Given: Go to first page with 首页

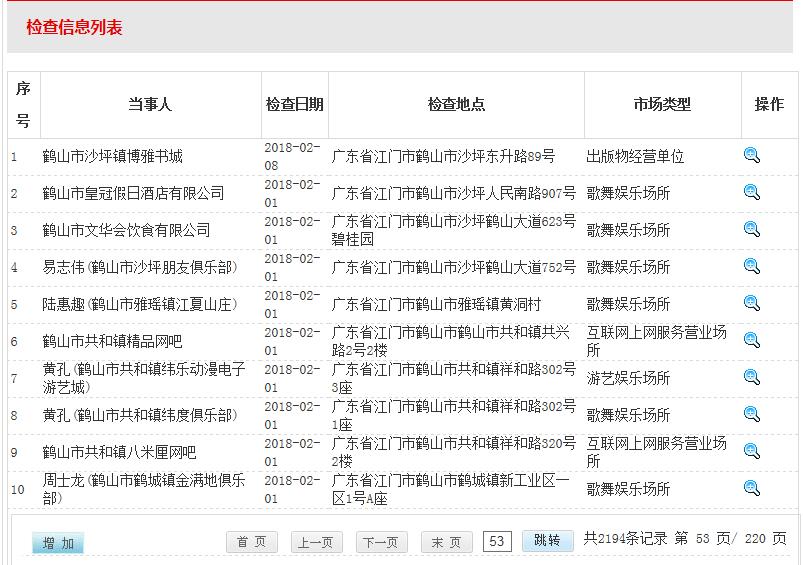Looking at the screenshot, I should [x=252, y=542].
